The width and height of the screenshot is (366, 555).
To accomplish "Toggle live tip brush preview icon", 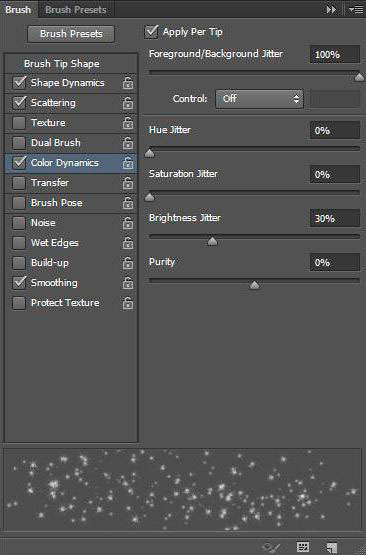I will point(272,547).
